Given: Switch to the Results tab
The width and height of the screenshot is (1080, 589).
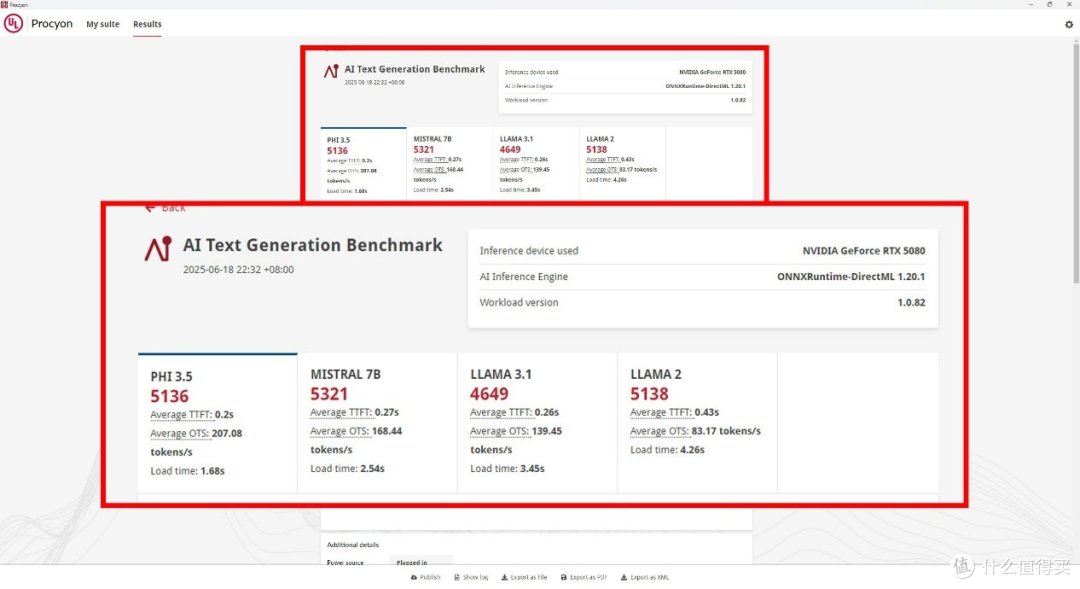Looking at the screenshot, I should coord(147,24).
